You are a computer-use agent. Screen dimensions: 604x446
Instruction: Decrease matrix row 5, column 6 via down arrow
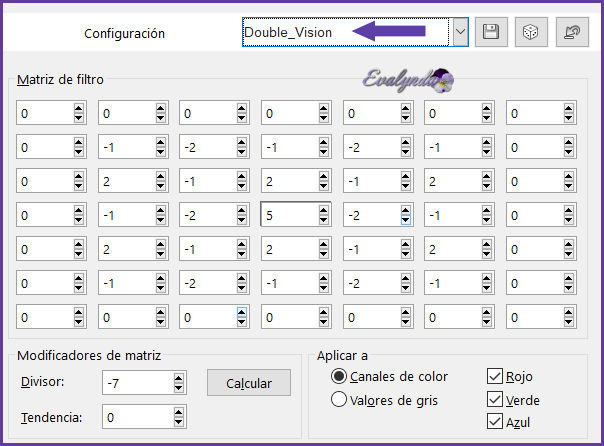(x=487, y=253)
